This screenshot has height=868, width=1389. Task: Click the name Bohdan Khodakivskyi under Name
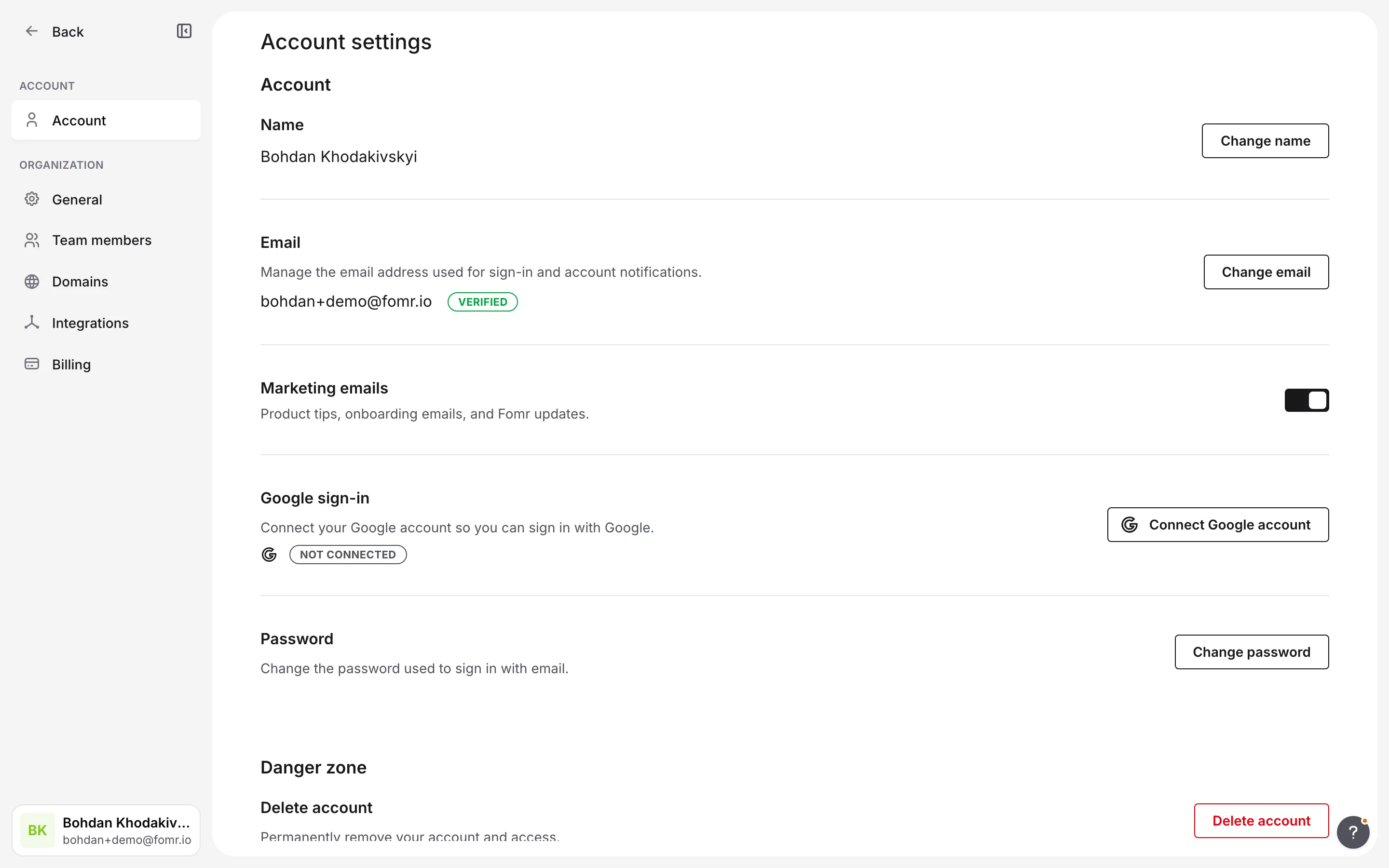(339, 157)
